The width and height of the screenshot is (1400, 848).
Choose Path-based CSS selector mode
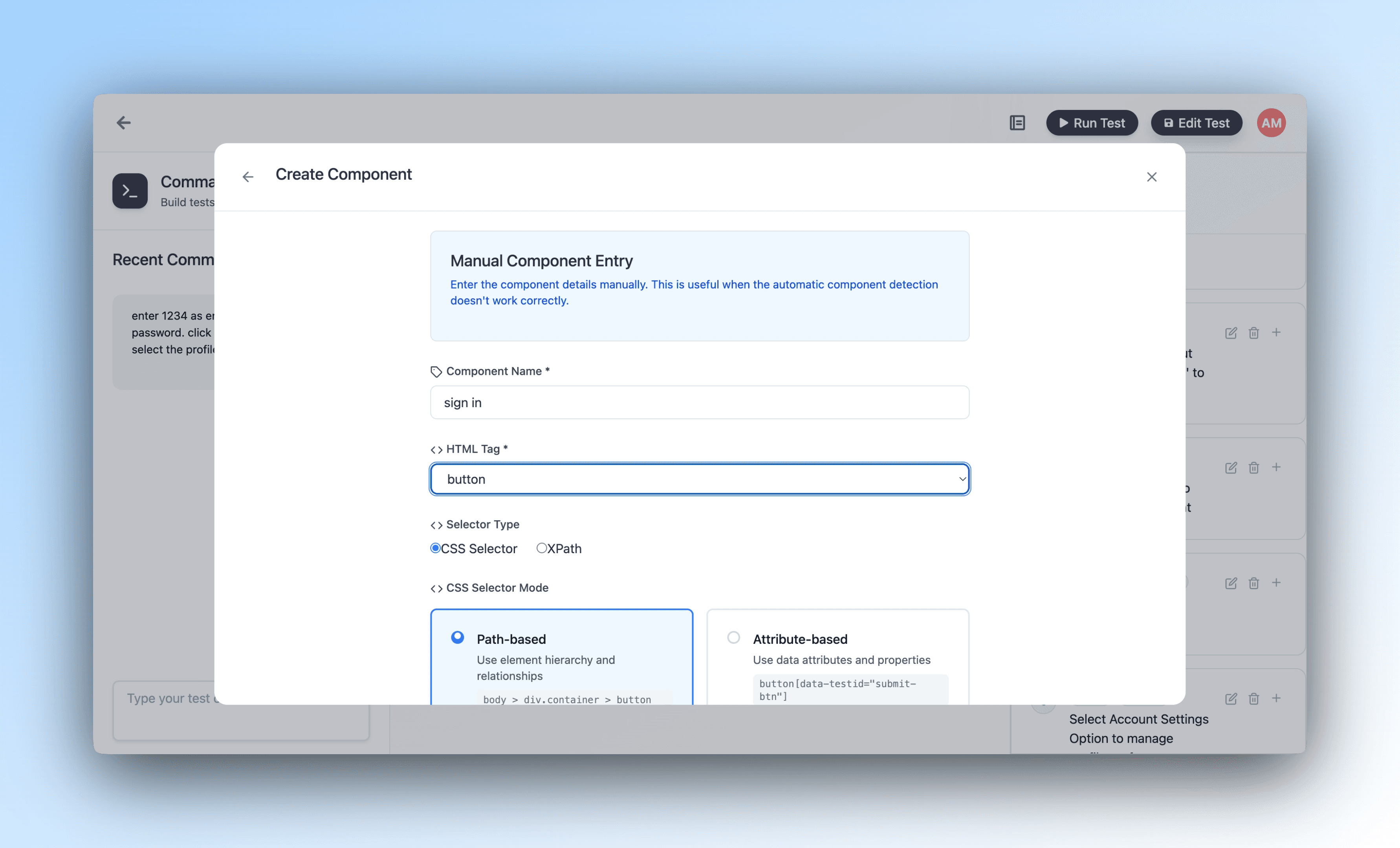[457, 638]
